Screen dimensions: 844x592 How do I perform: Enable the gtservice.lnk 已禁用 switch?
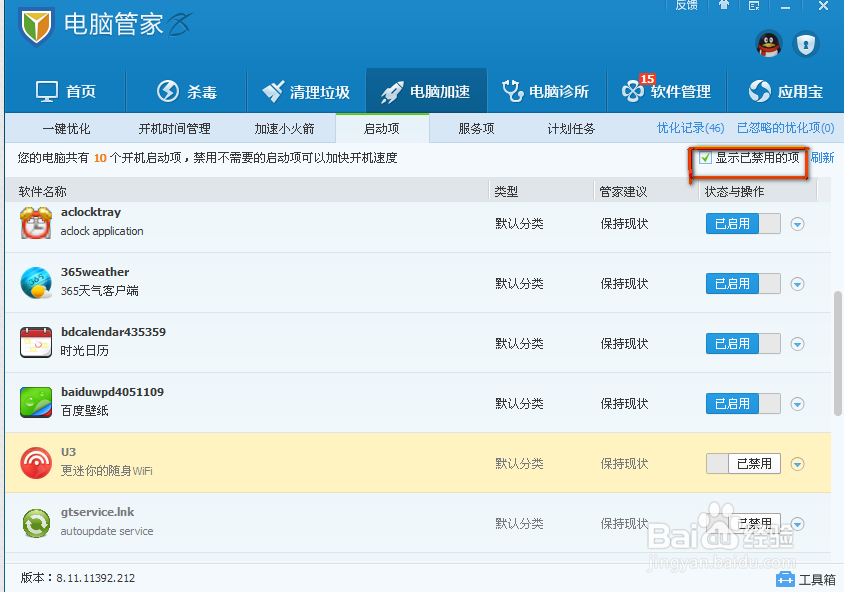point(743,524)
